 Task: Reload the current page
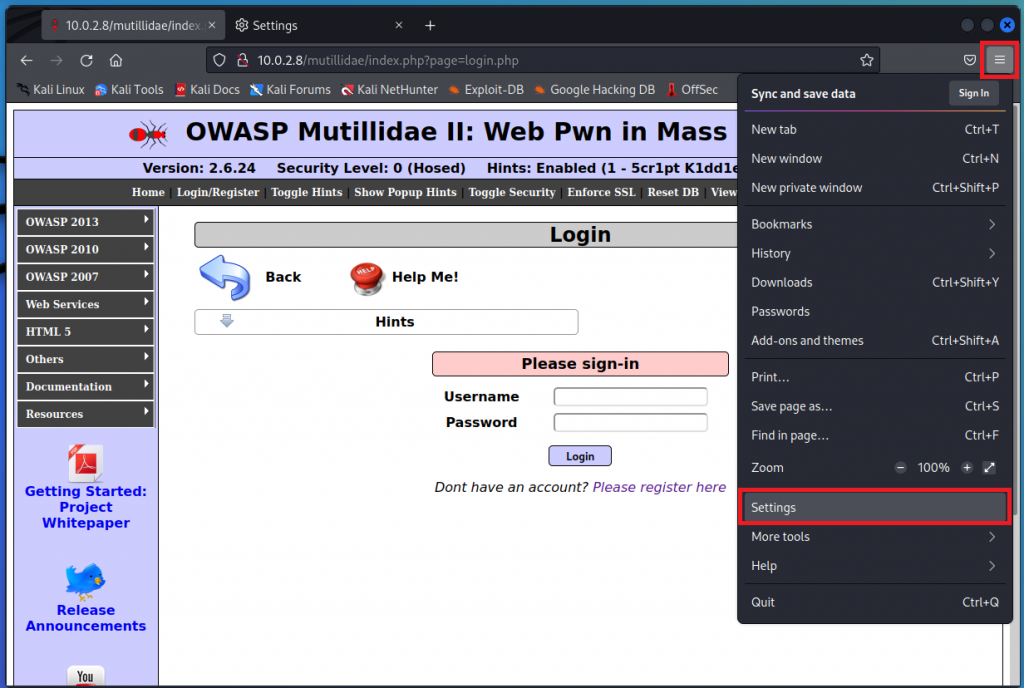pyautogui.click(x=86, y=61)
